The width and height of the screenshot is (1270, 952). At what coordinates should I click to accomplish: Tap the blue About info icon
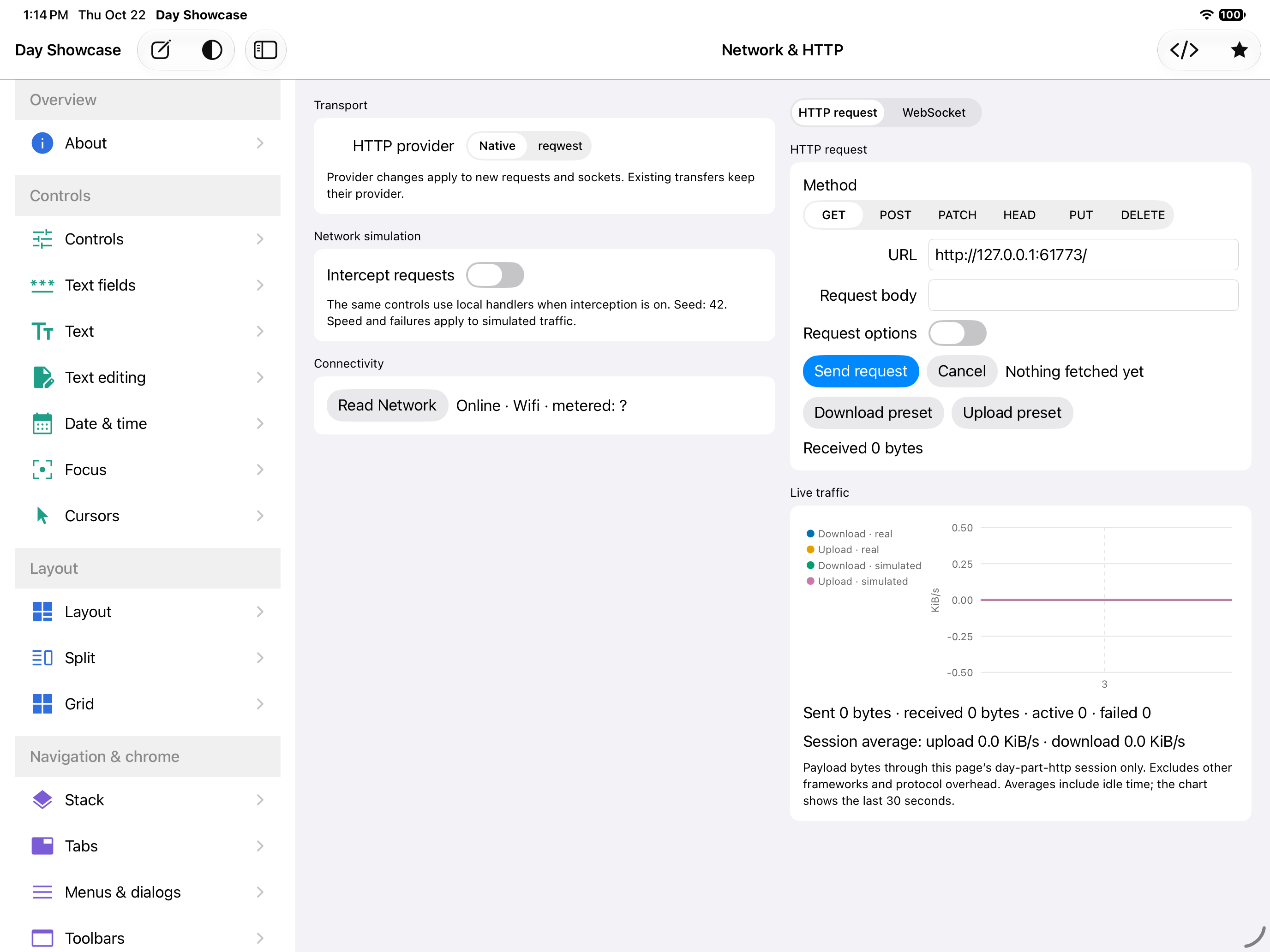point(42,143)
